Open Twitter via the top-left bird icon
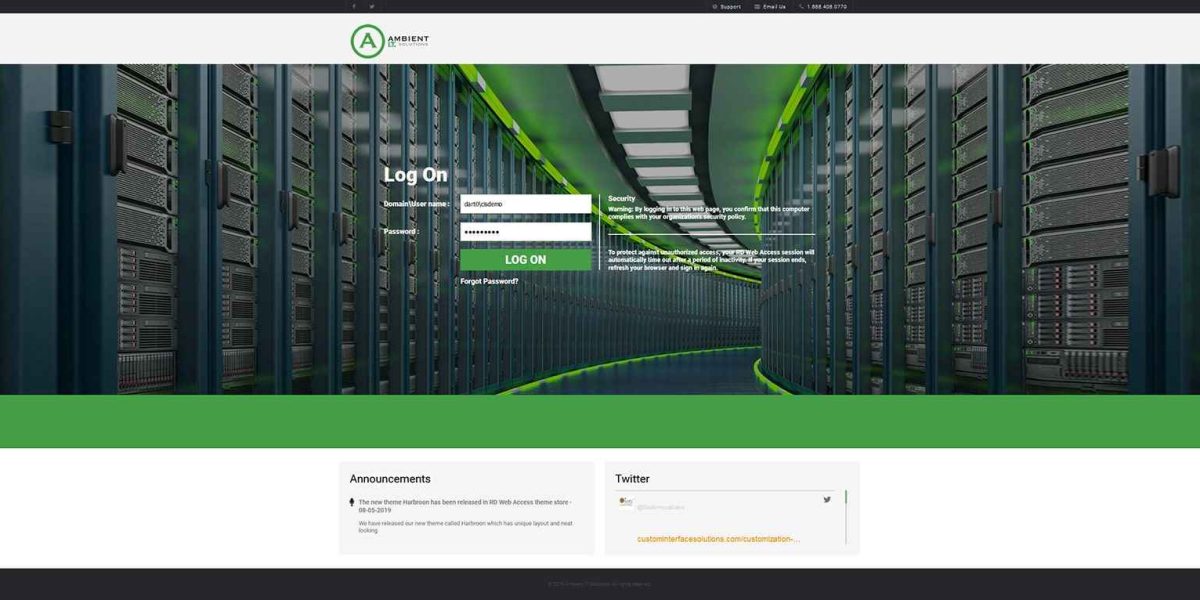Image resolution: width=1200 pixels, height=600 pixels. (x=372, y=6)
